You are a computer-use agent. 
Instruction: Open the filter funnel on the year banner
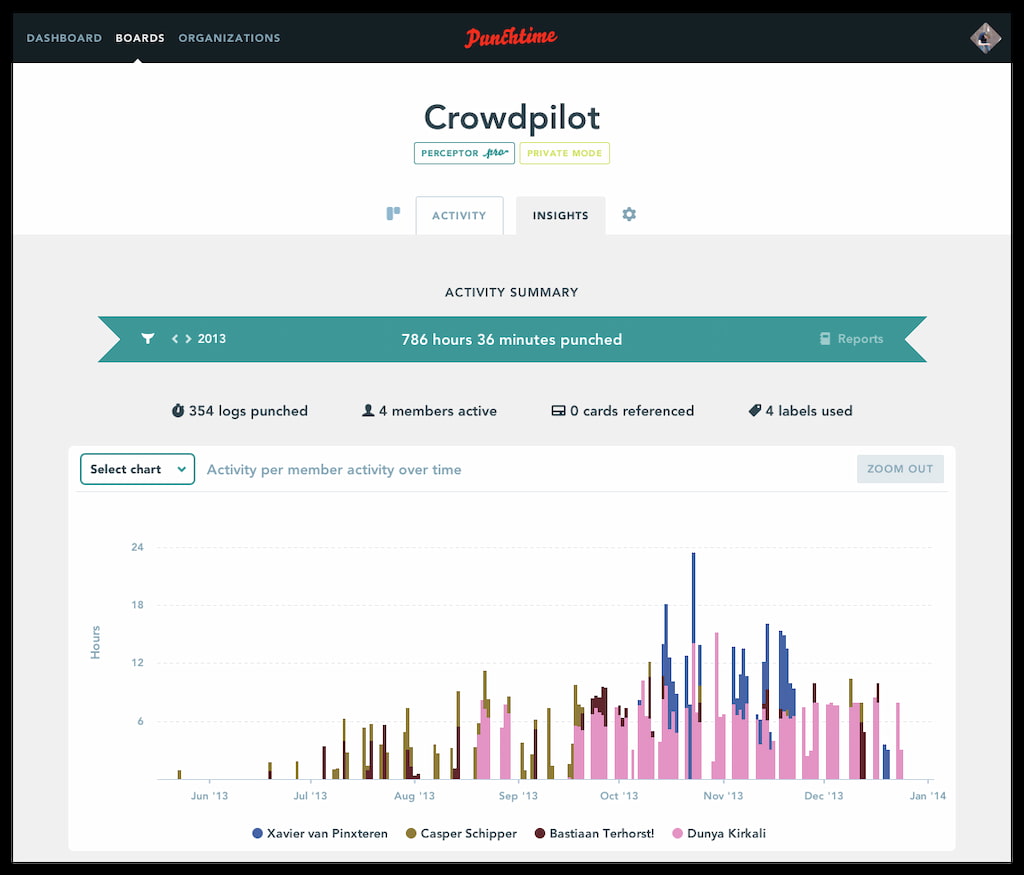click(148, 339)
